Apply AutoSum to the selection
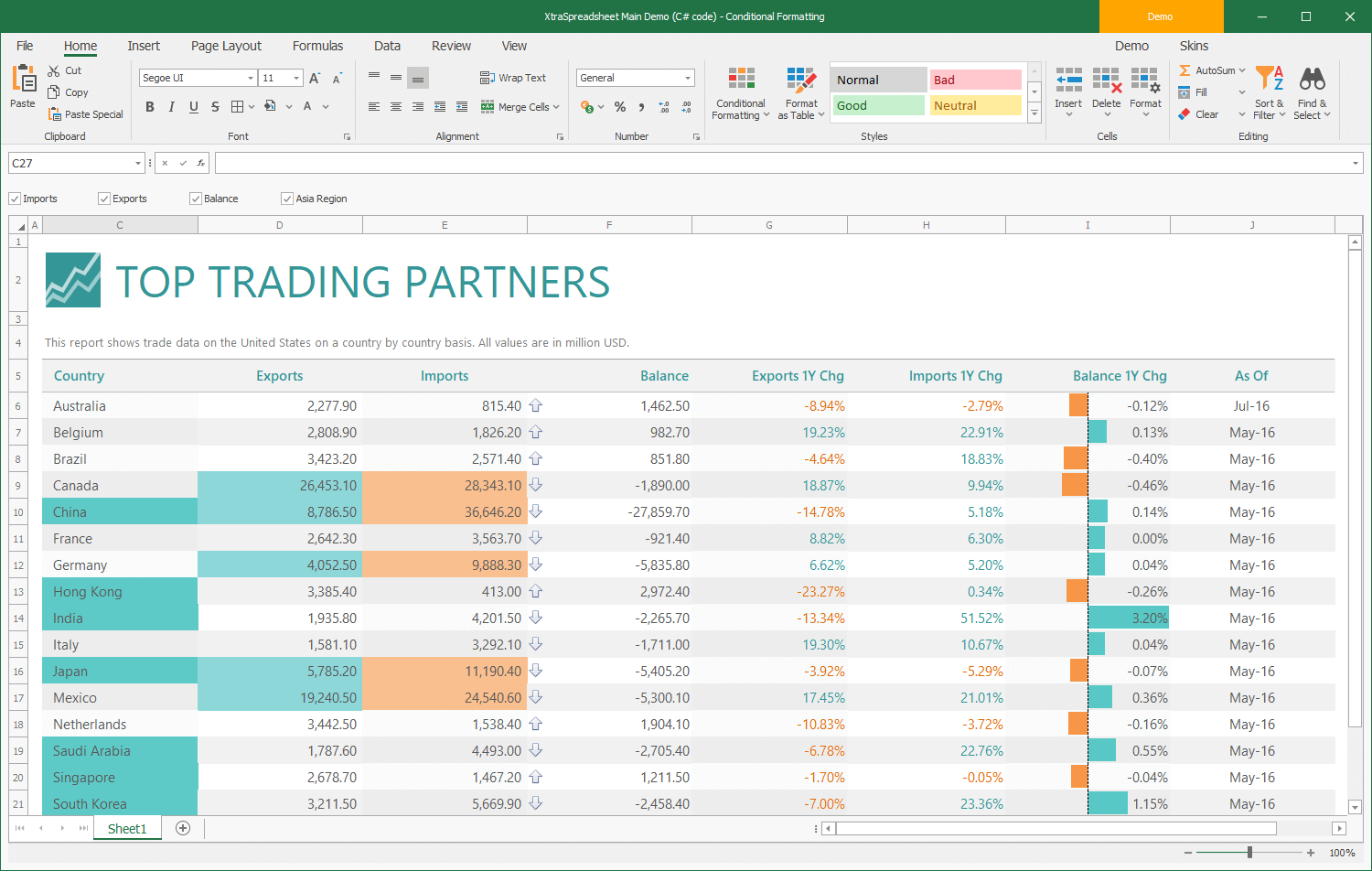1372x871 pixels. click(x=1211, y=70)
